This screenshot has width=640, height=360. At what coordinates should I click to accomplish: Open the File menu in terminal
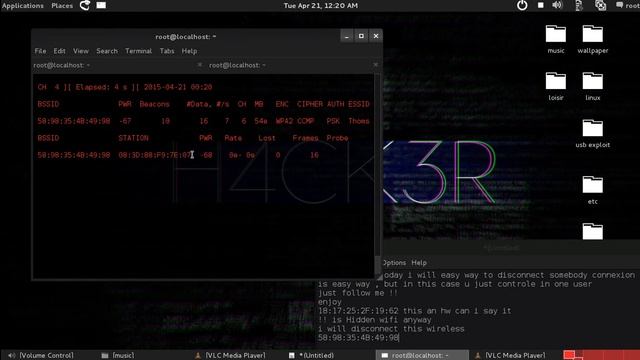click(40, 51)
